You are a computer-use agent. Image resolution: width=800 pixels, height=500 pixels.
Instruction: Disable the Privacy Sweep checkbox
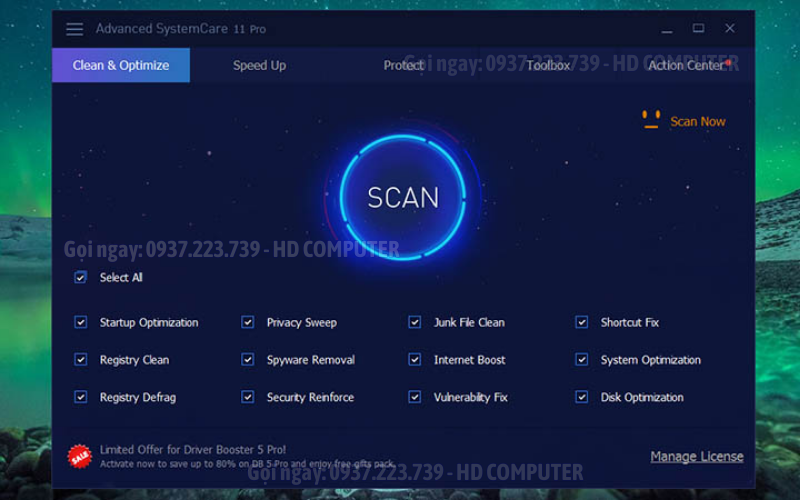tap(248, 322)
